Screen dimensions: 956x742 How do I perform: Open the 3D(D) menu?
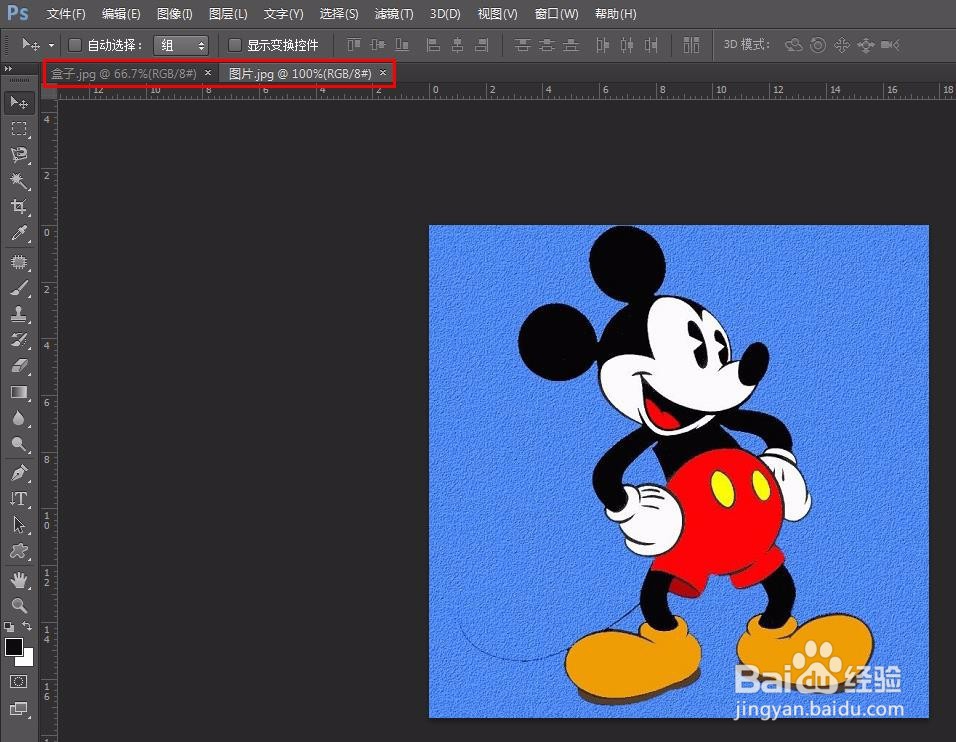(445, 13)
